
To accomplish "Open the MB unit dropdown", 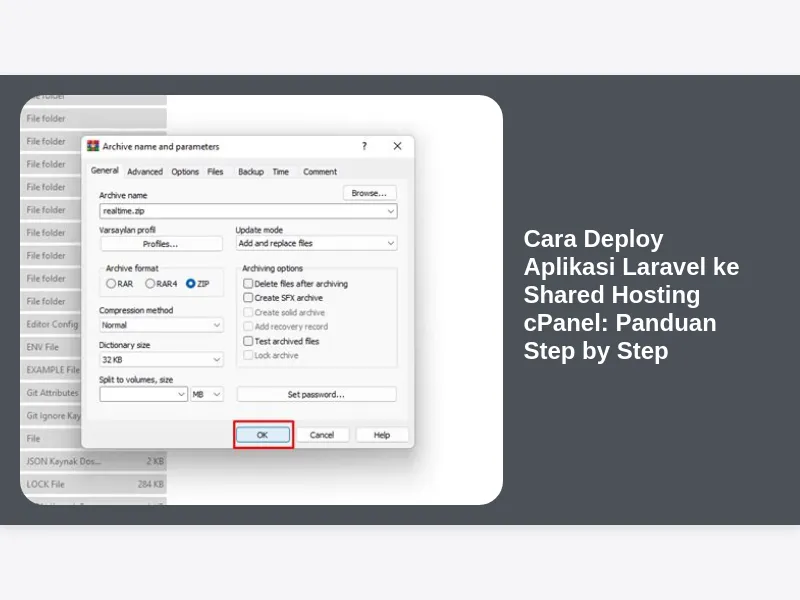I will point(207,394).
